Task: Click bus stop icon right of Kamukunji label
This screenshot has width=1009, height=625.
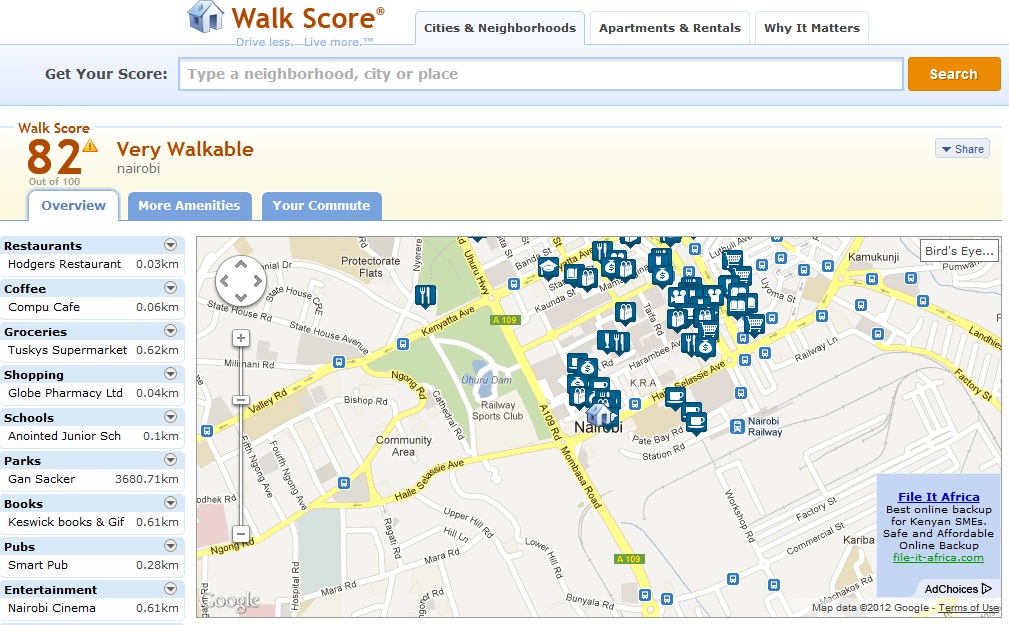Action: [910, 278]
